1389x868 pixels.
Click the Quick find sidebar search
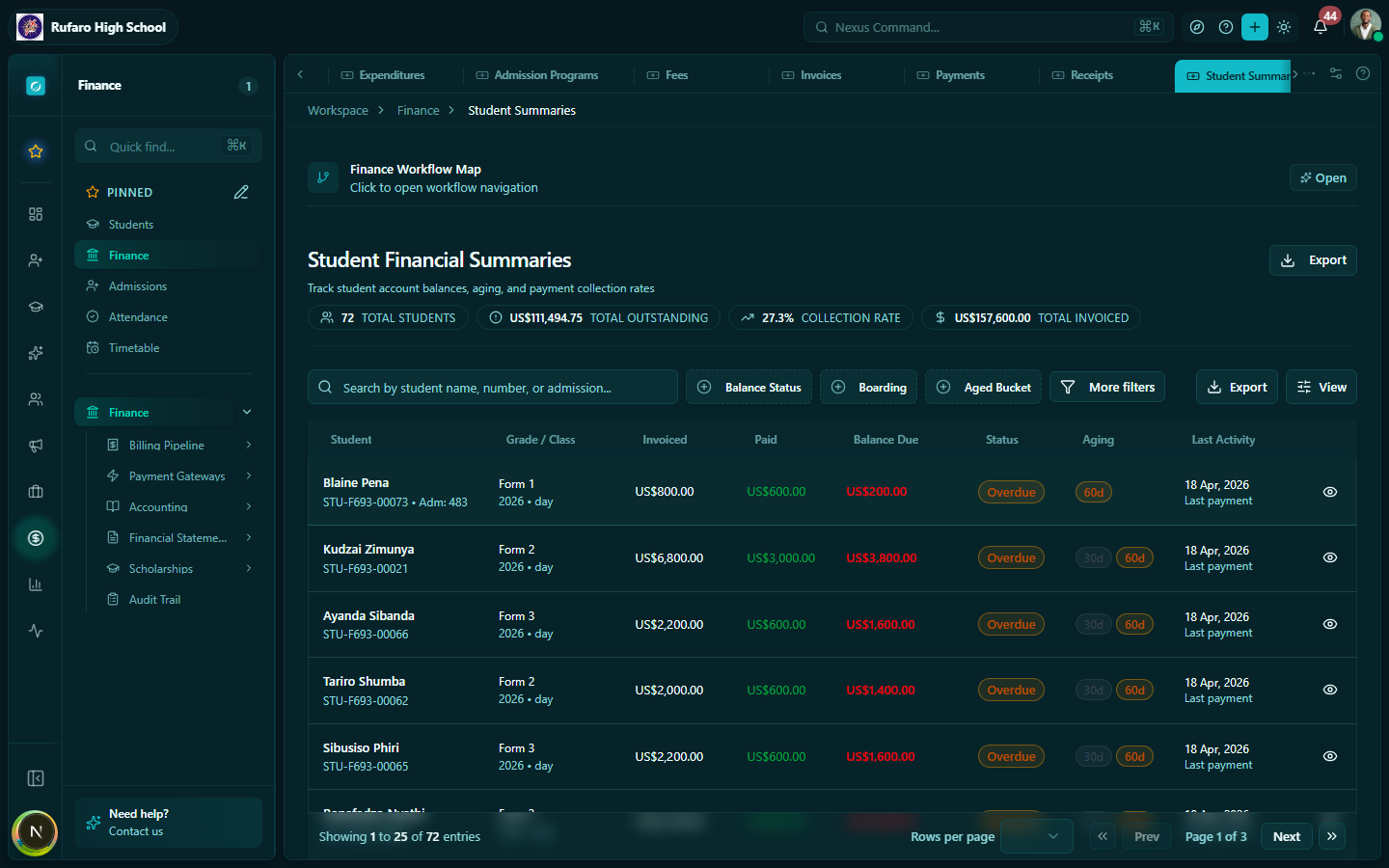168,146
